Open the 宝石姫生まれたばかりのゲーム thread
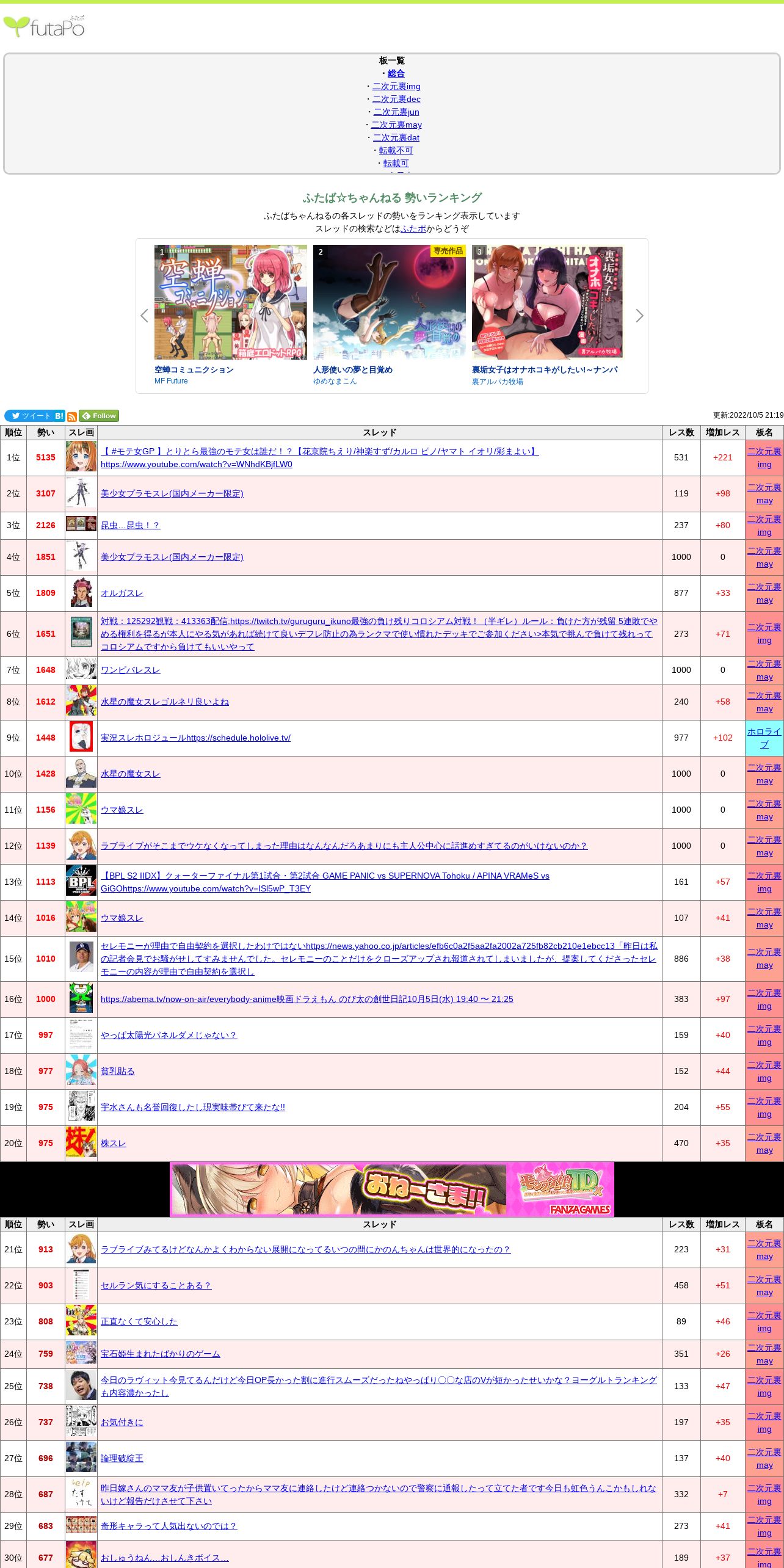784x1568 pixels. 161,1354
